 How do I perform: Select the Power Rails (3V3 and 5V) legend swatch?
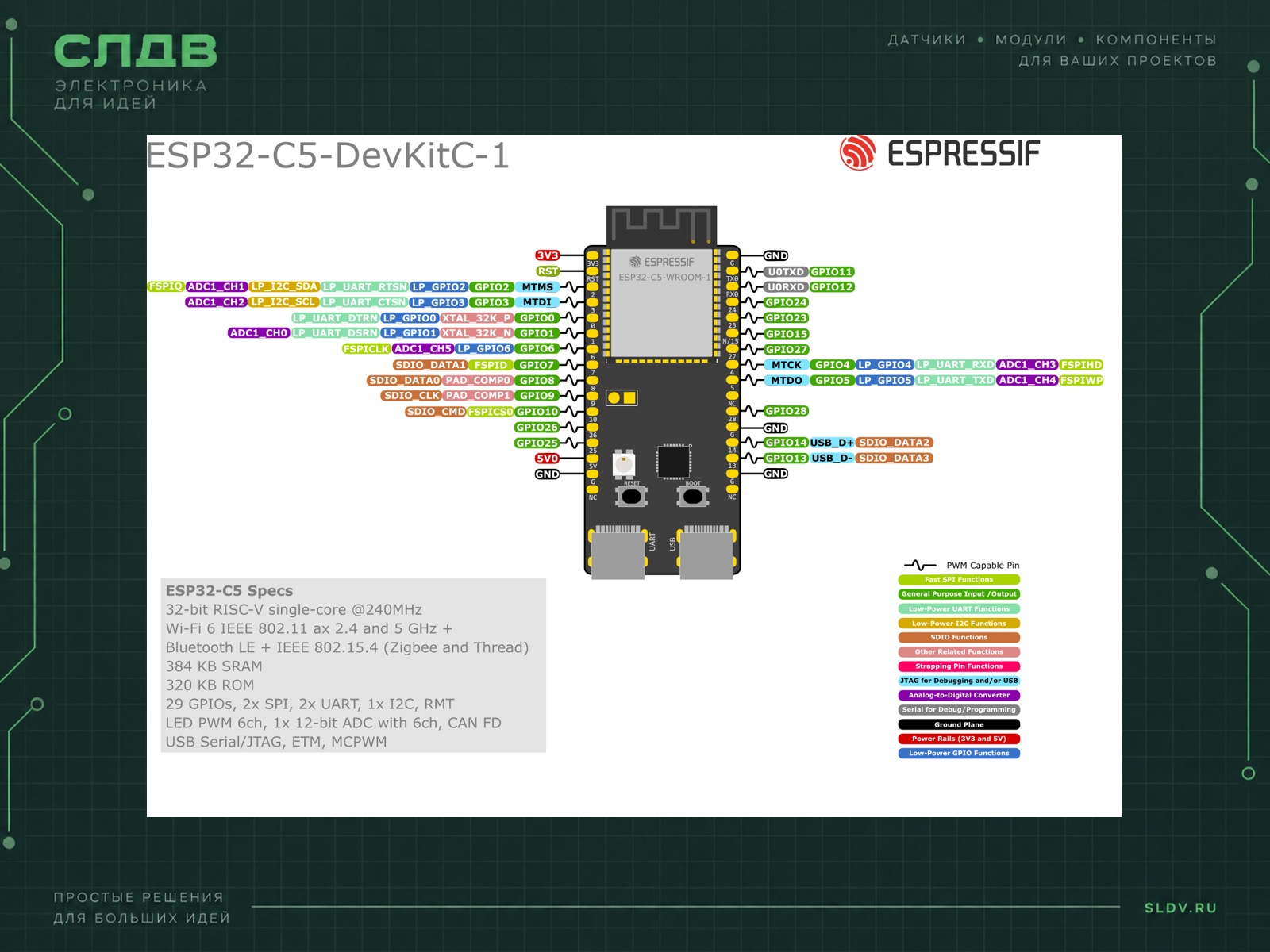click(x=959, y=739)
